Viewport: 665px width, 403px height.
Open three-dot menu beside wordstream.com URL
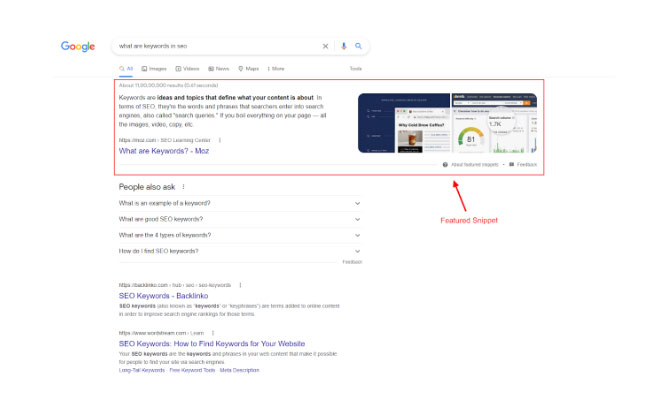[213, 333]
